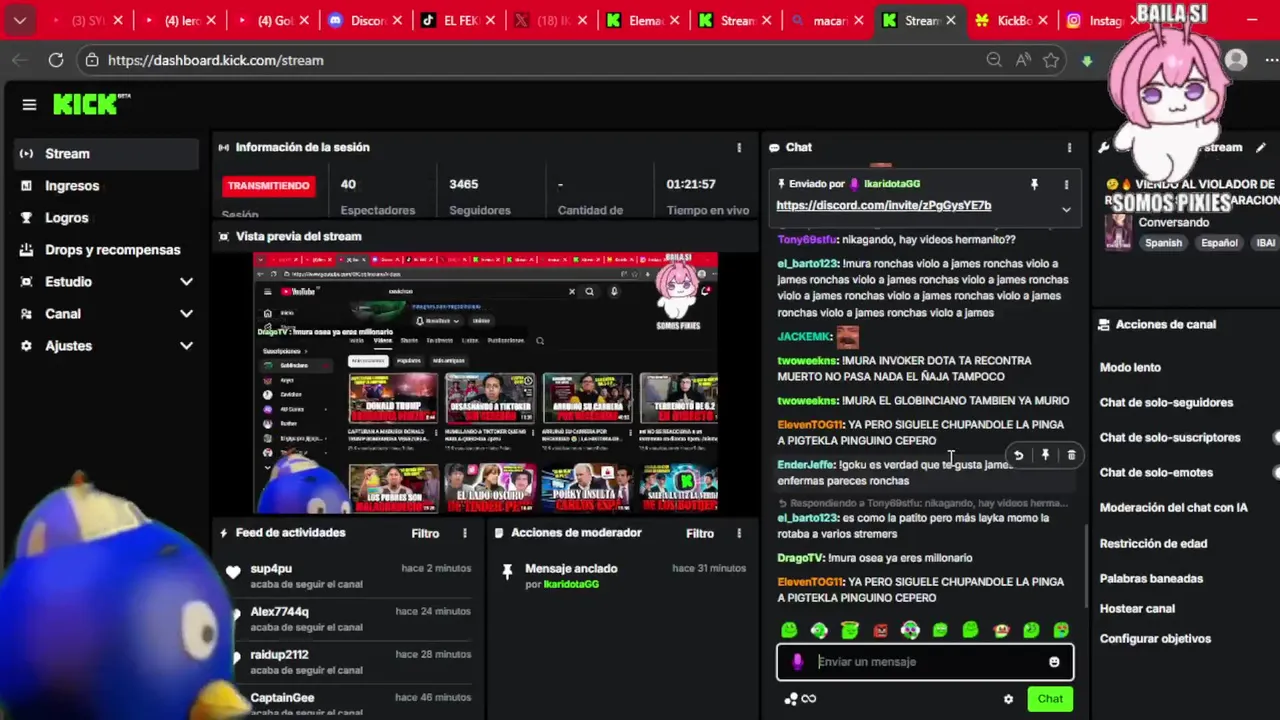This screenshot has width=1280, height=720.
Task: Insert the first green emote in quick bar
Action: (789, 630)
